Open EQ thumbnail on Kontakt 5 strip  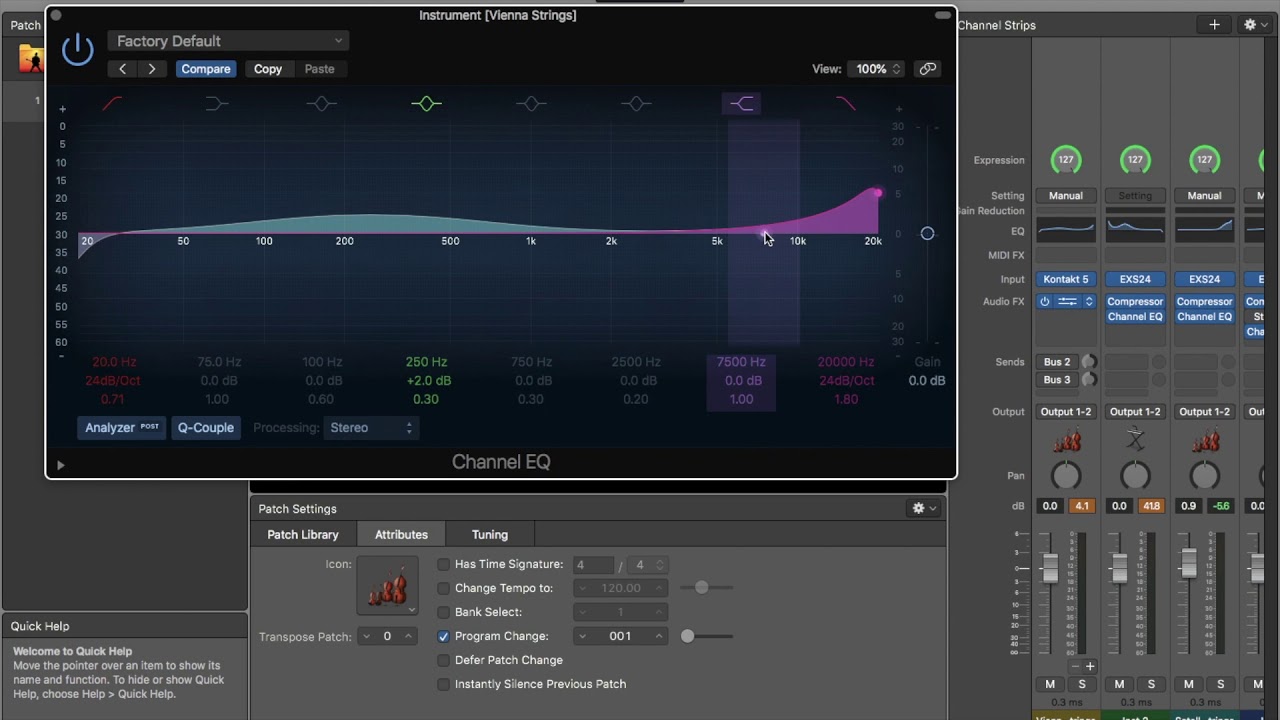[1066, 229]
